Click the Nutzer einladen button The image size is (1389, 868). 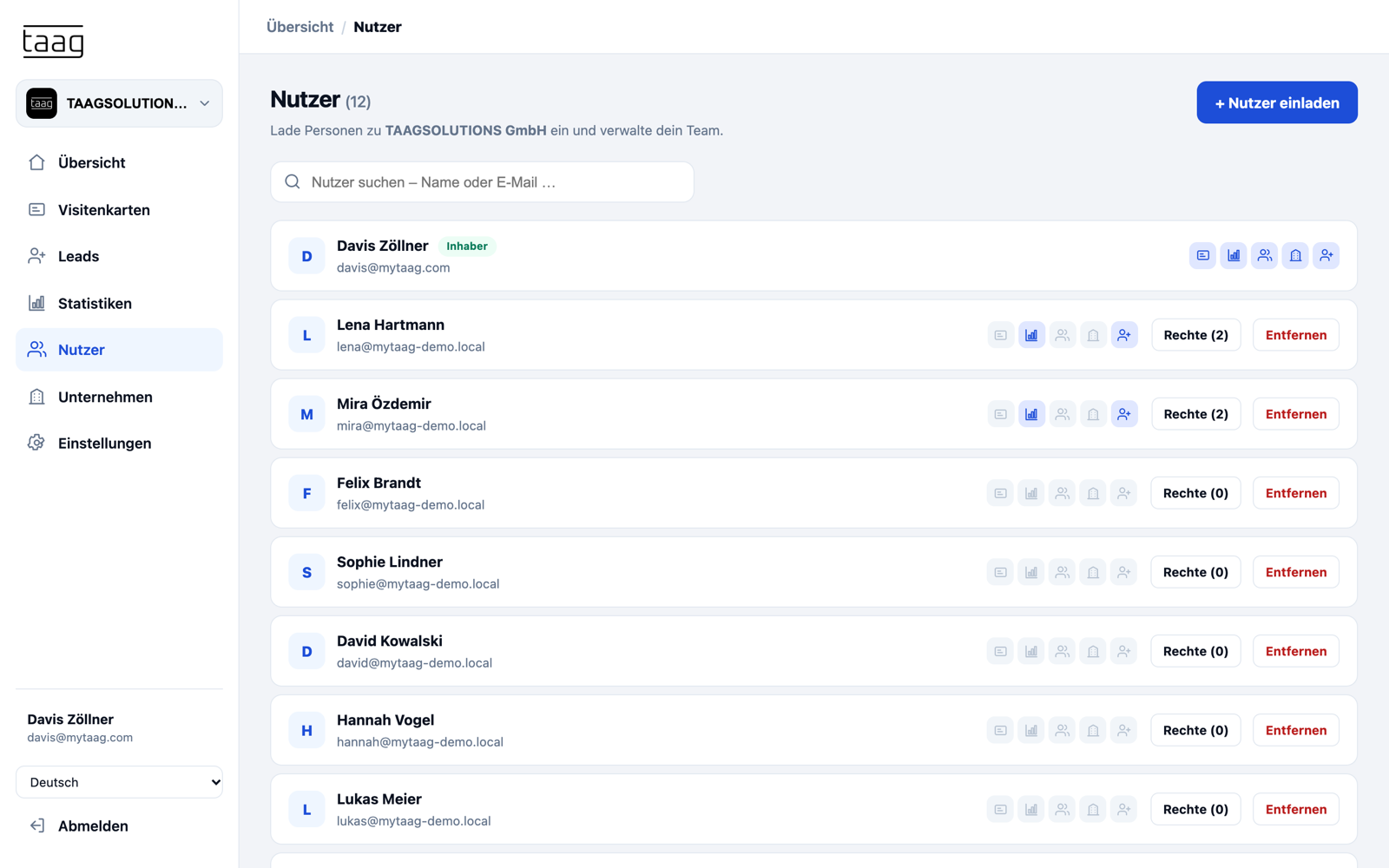click(x=1277, y=102)
